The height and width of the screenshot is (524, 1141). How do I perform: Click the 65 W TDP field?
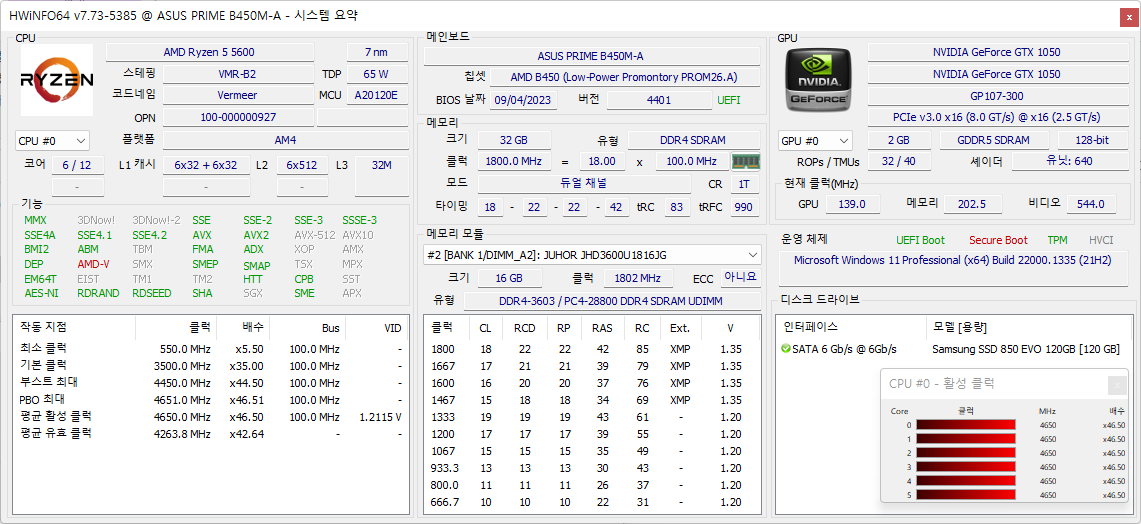tap(377, 74)
